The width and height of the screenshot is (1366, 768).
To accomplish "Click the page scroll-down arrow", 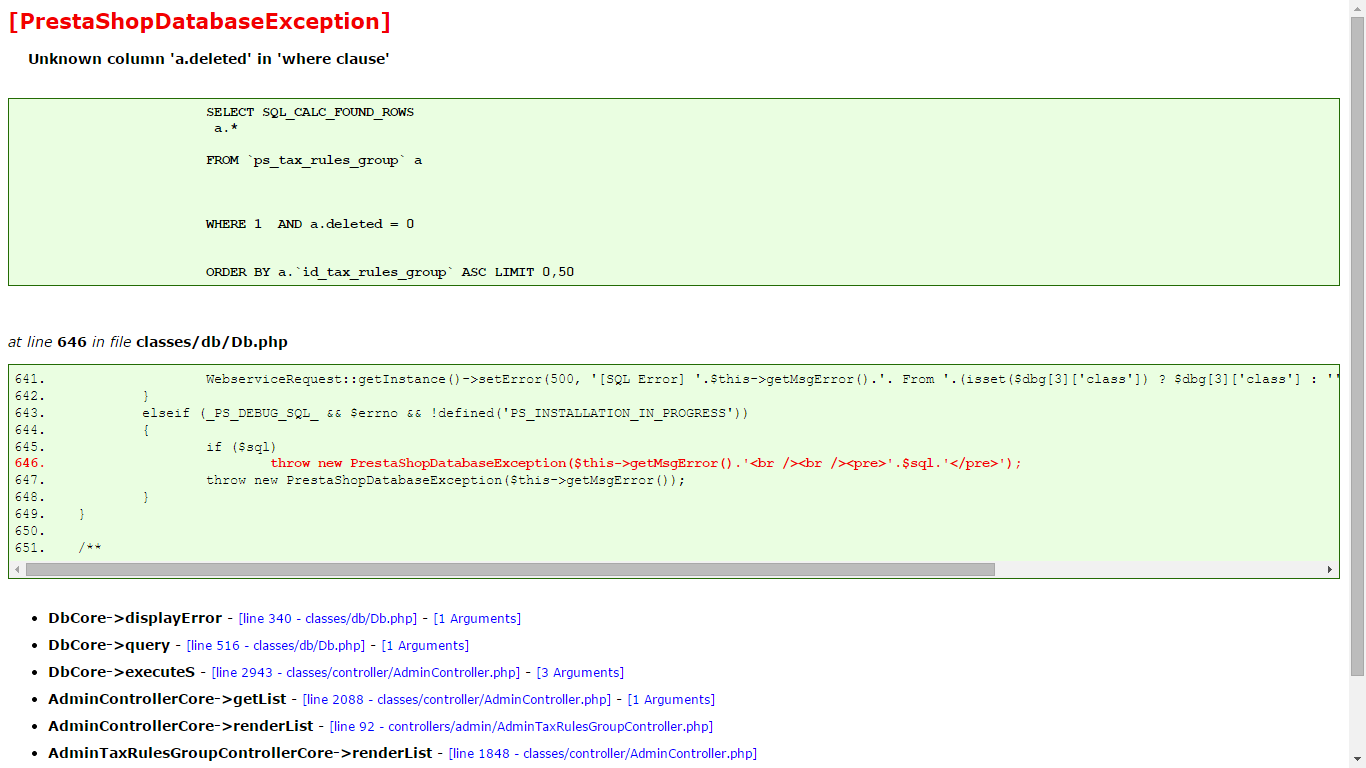I will [1357, 760].
